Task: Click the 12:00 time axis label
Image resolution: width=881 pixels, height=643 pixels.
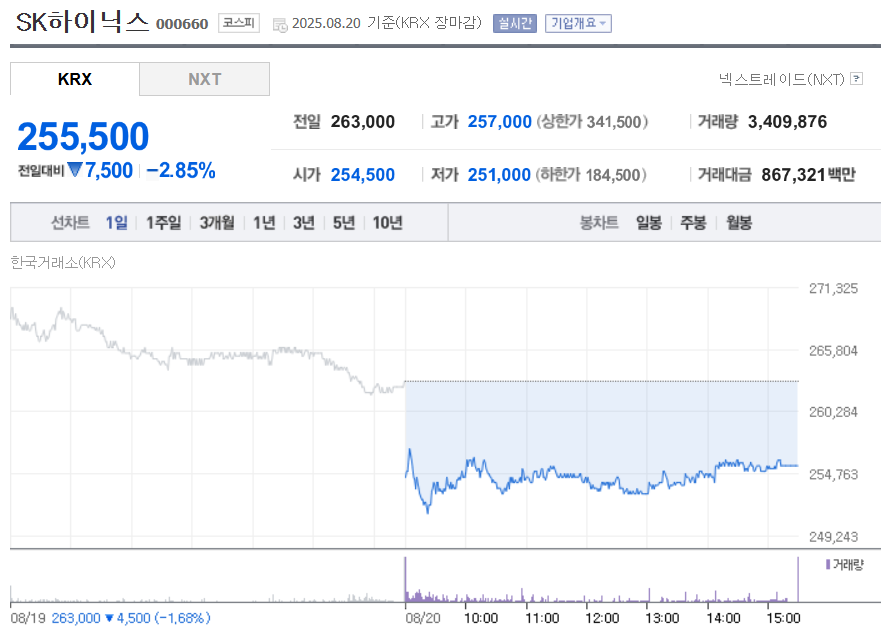Action: point(602,618)
